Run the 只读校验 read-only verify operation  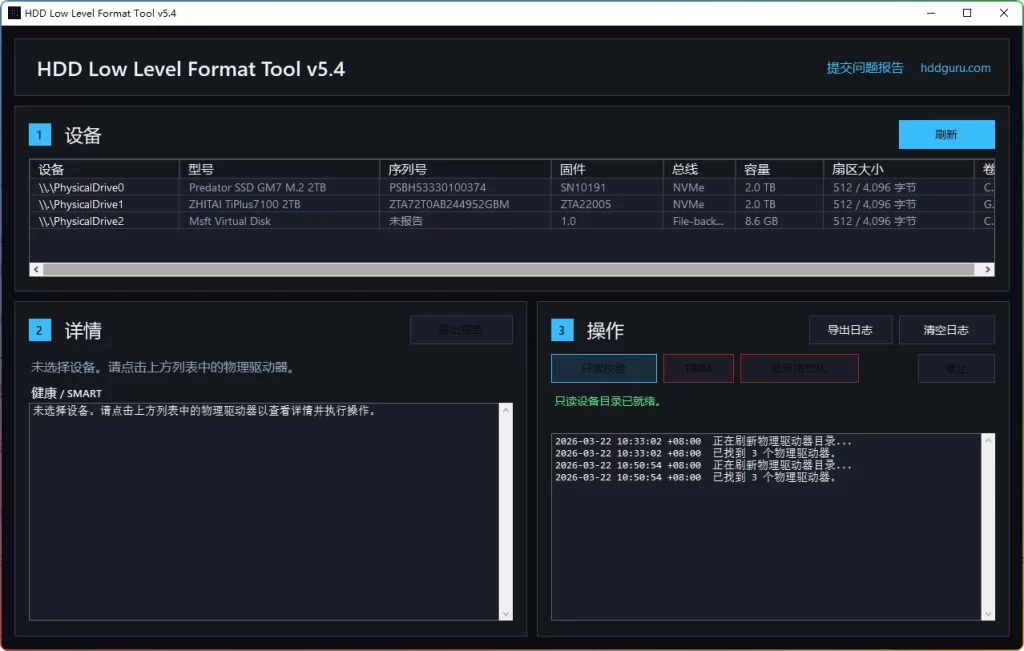pos(603,368)
